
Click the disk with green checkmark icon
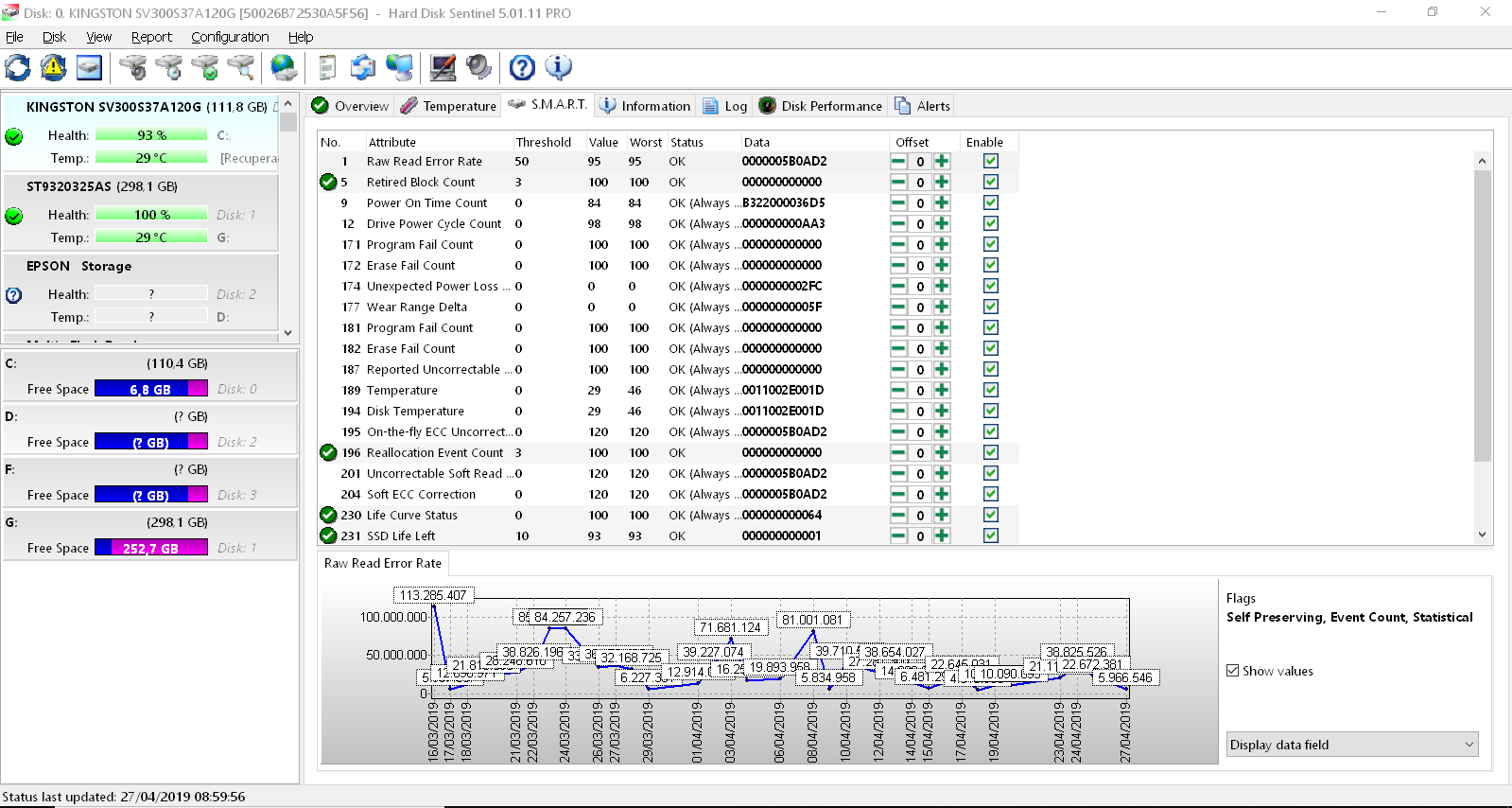pos(205,67)
